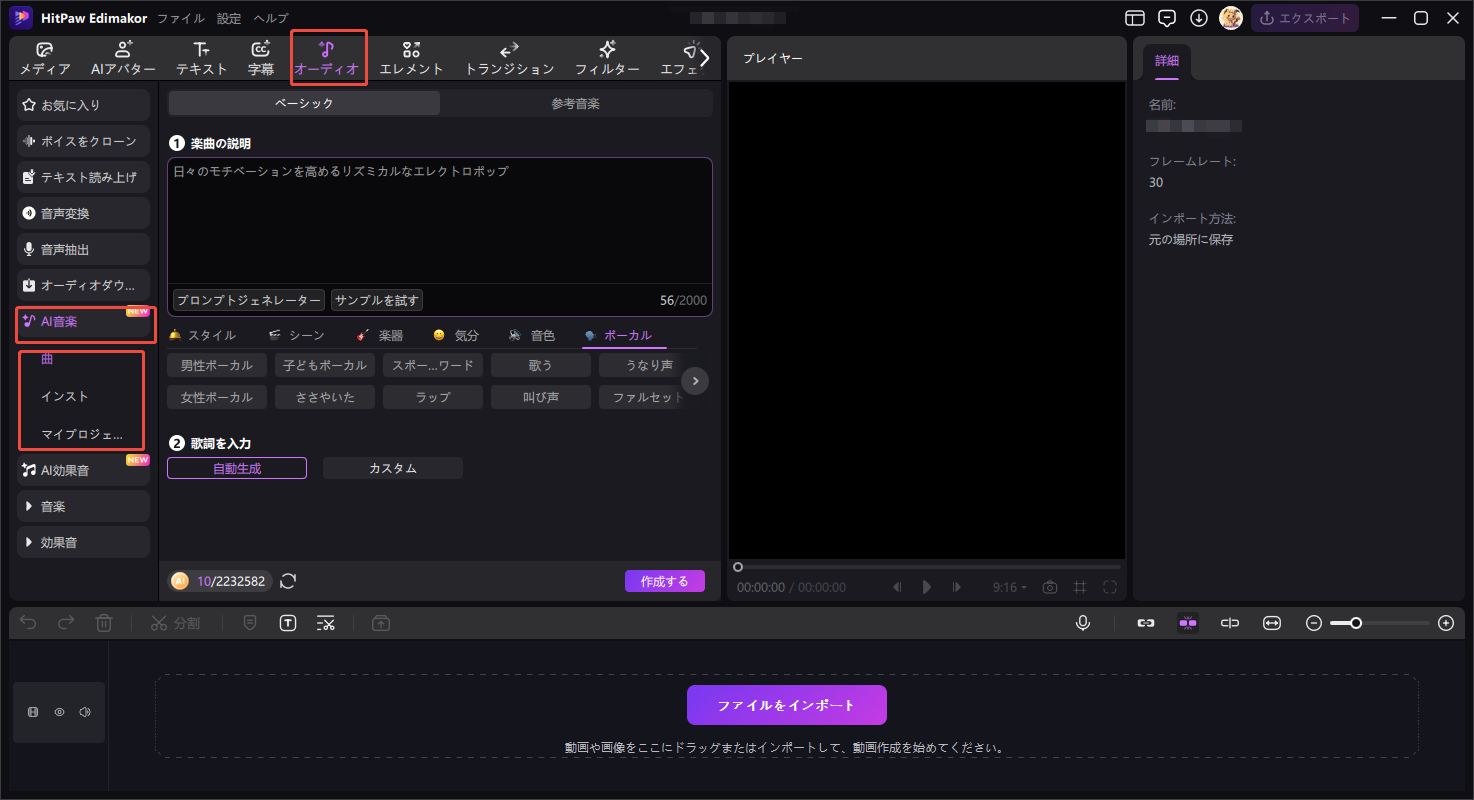
Task: Select the 気分 mood category tab
Action: pos(456,335)
